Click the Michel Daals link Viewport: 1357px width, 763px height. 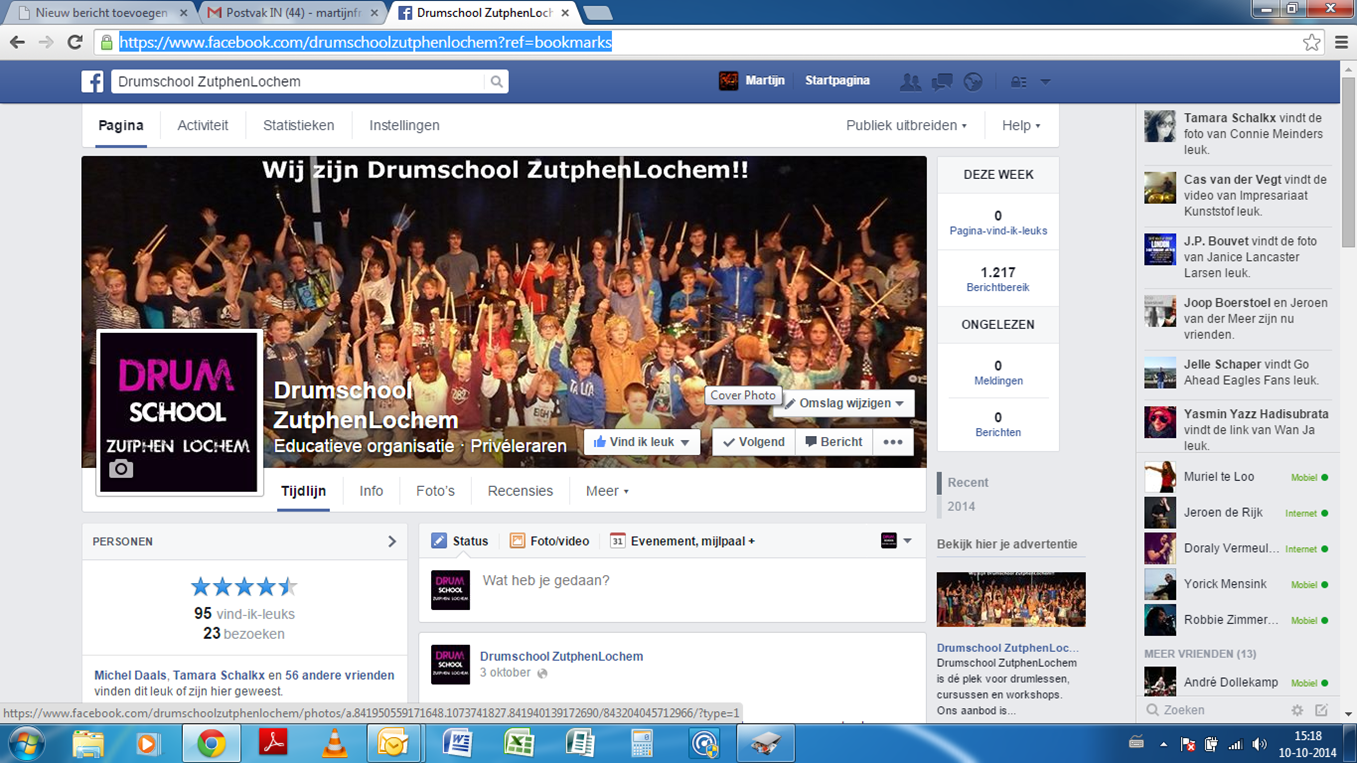130,675
